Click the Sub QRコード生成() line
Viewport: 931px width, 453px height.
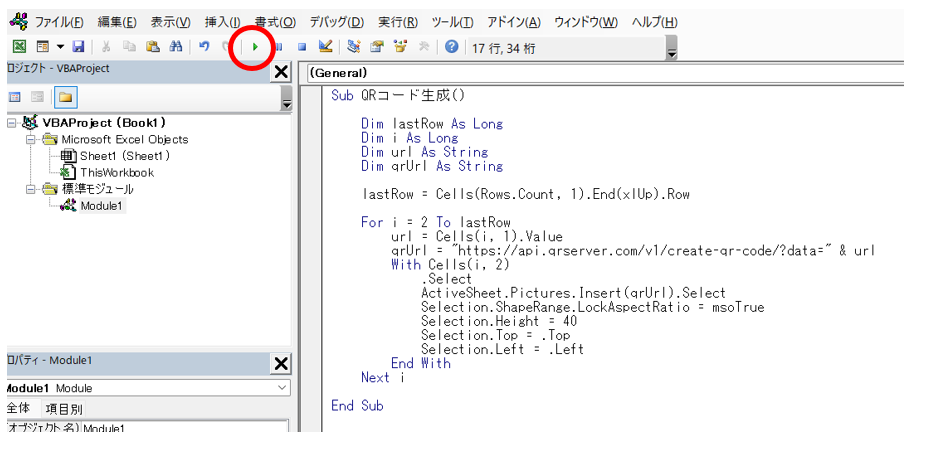point(399,96)
